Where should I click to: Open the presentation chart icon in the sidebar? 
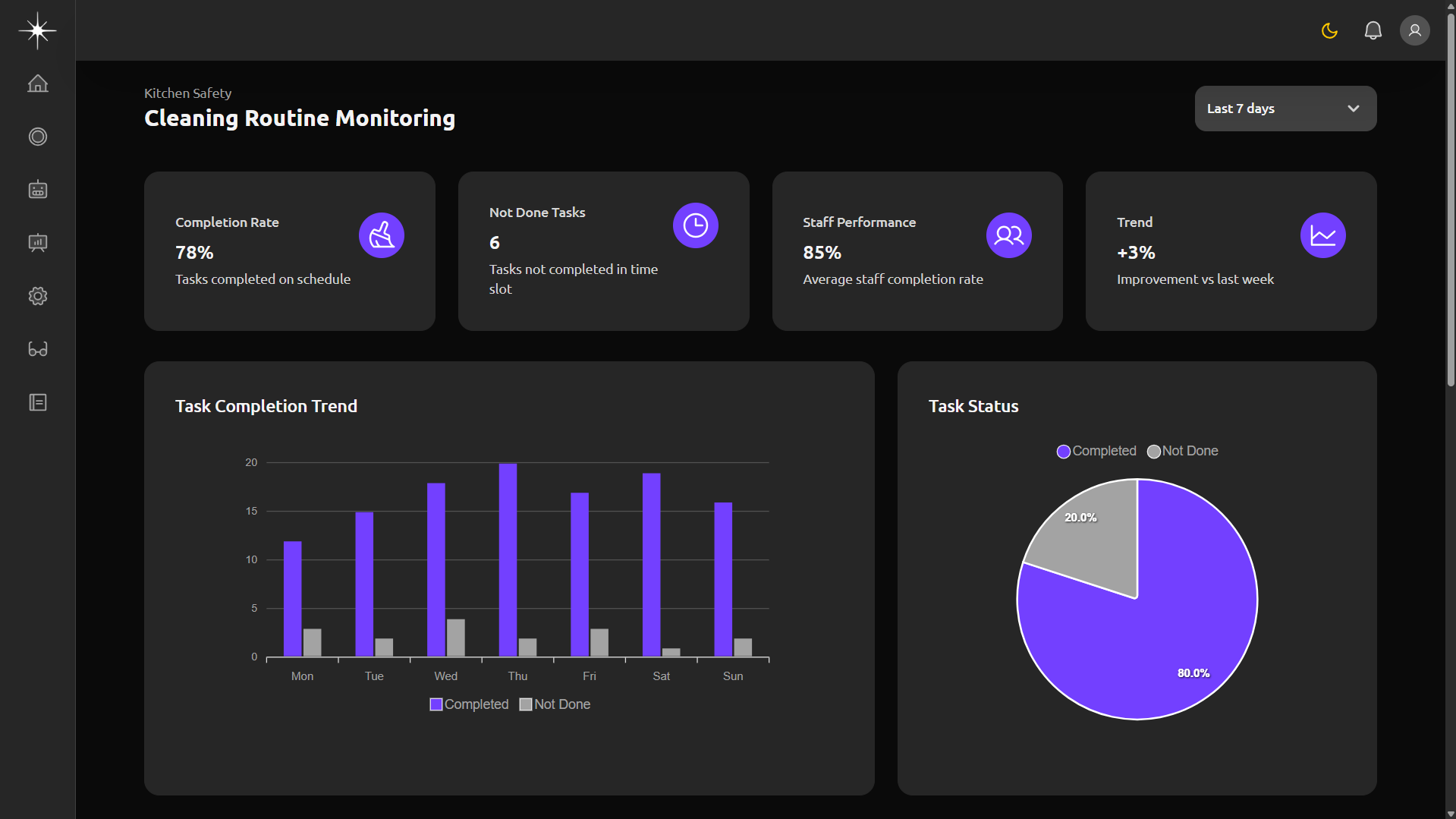coord(37,243)
